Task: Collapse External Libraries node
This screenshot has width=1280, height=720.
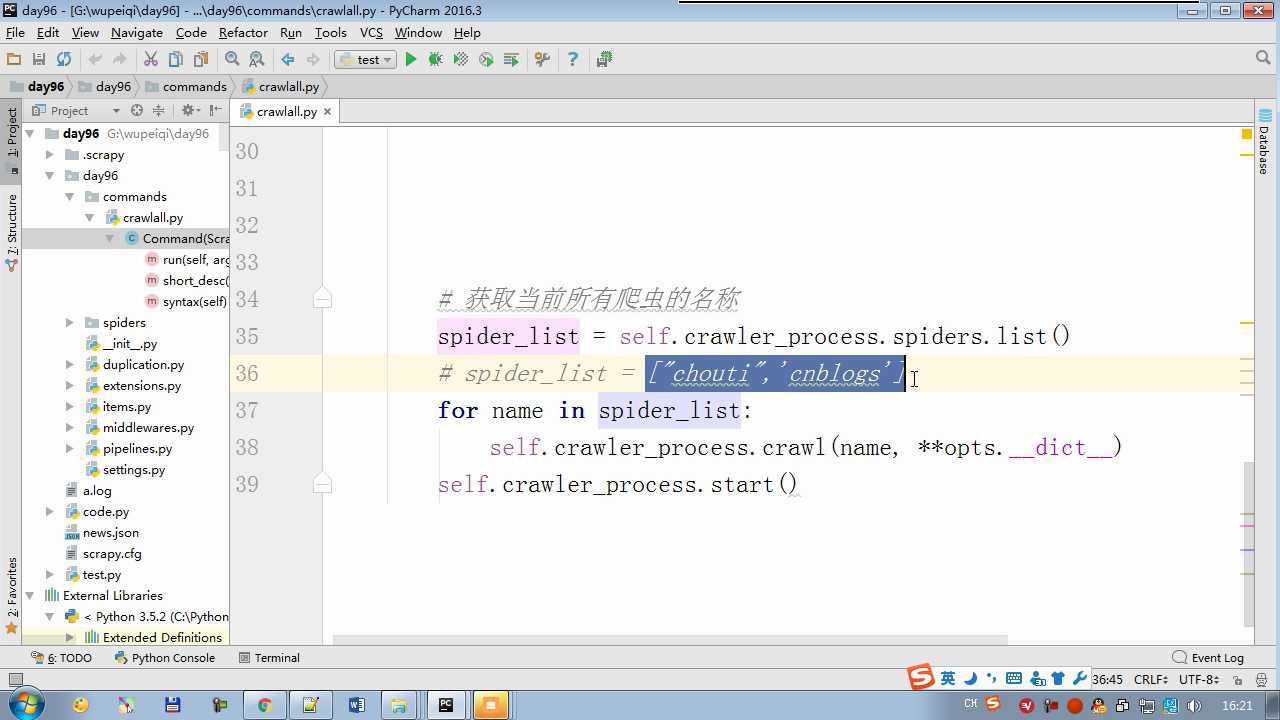Action: (30, 596)
